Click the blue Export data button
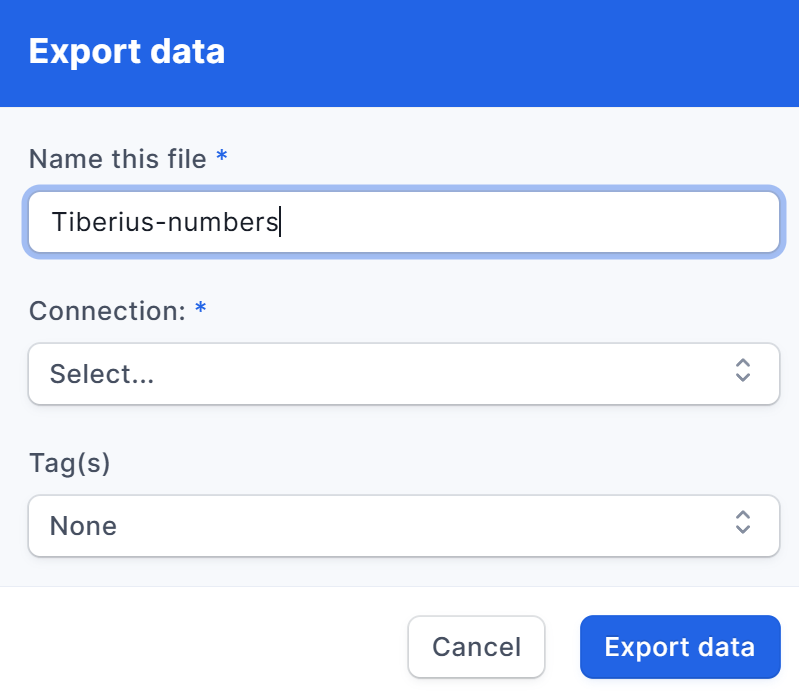Image resolution: width=799 pixels, height=700 pixels. coord(680,647)
